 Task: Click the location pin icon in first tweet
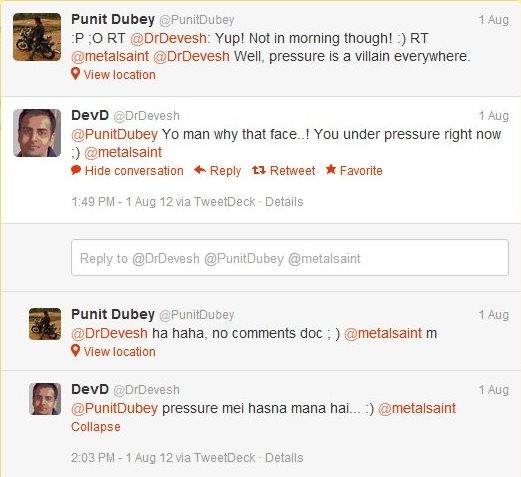[x=76, y=74]
